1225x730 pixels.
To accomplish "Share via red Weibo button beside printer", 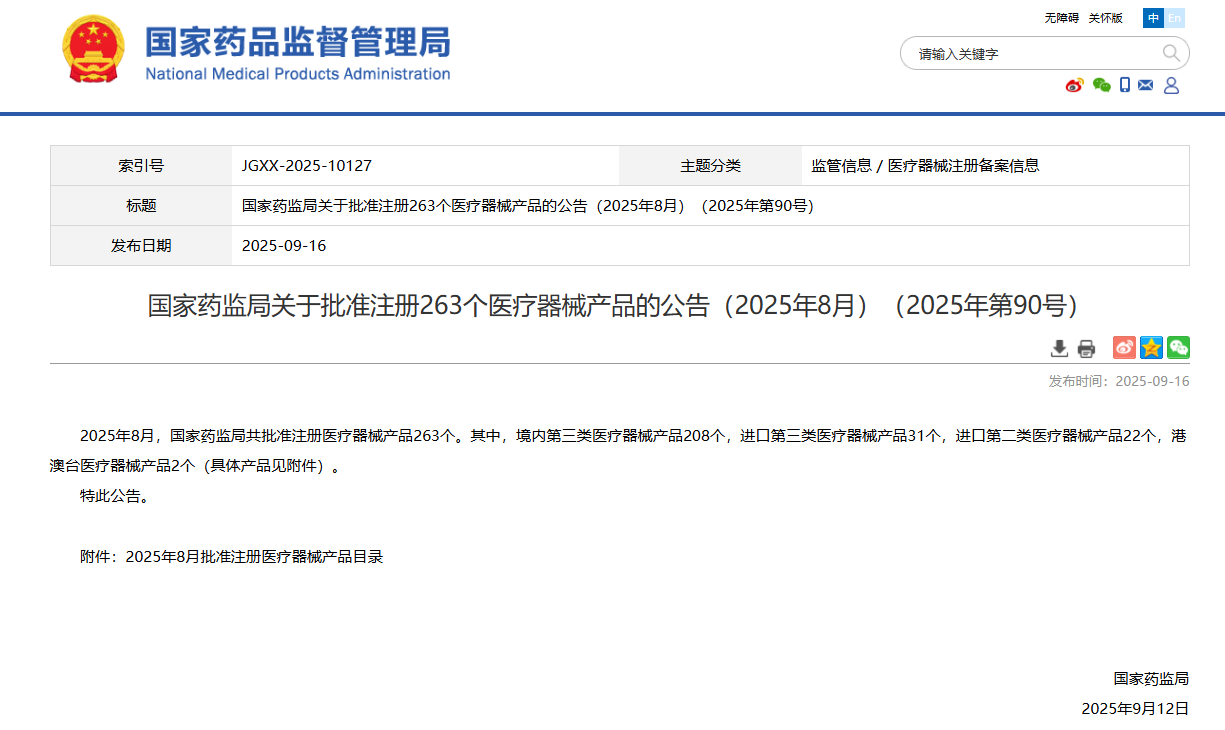I will coord(1124,348).
